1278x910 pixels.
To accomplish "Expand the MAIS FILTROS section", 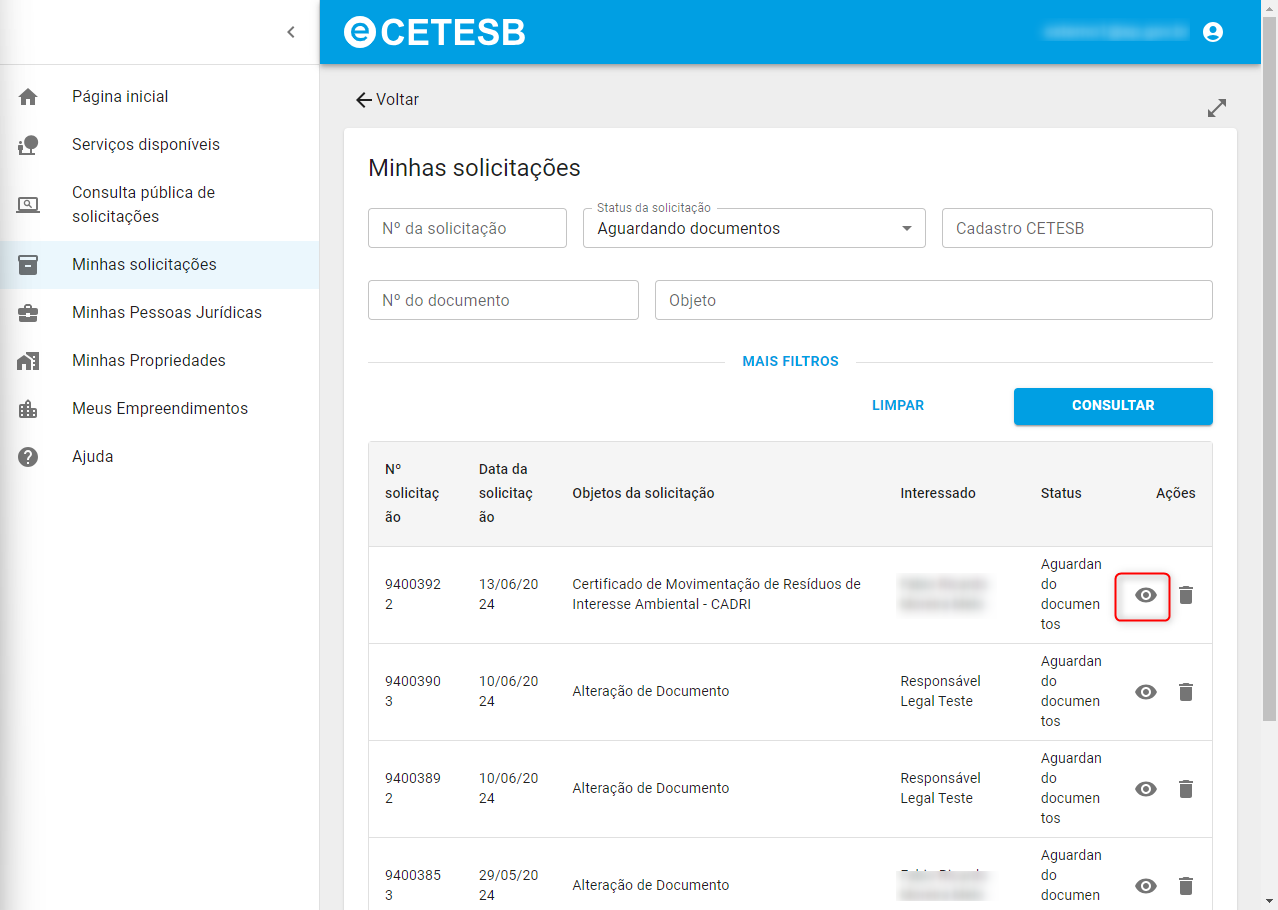I will (790, 361).
